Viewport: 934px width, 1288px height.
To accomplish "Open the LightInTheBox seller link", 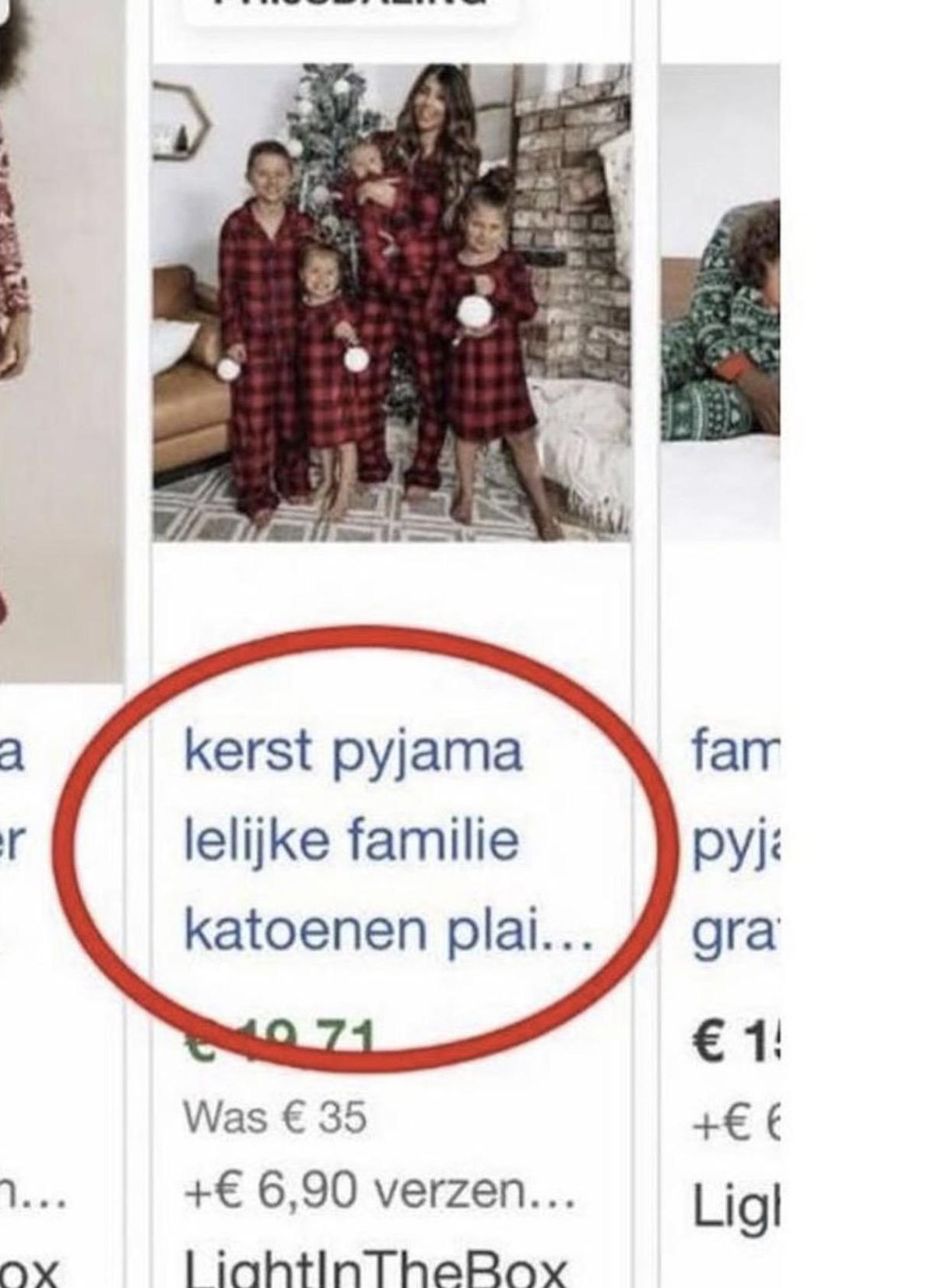I will coord(374,1269).
